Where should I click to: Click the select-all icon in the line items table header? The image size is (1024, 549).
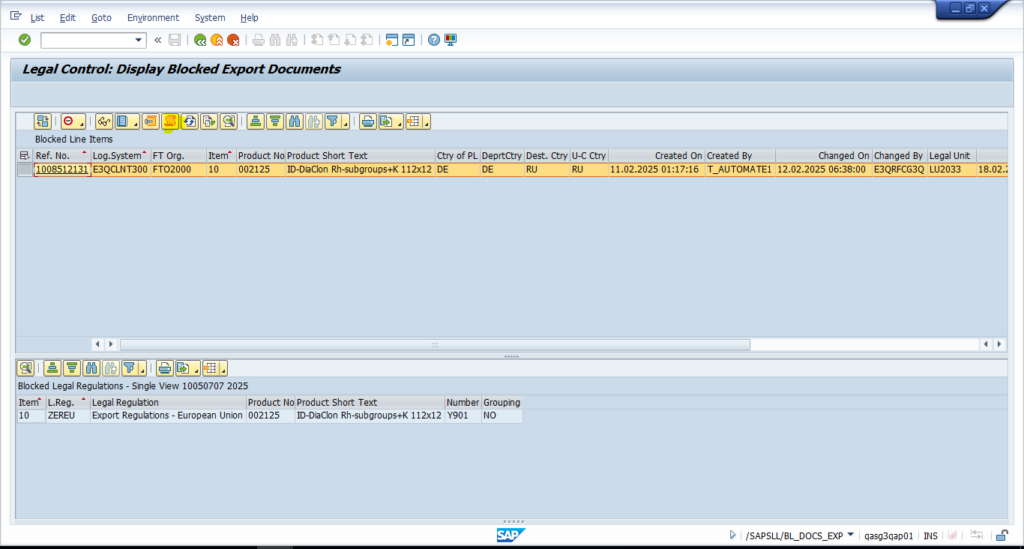coord(25,155)
